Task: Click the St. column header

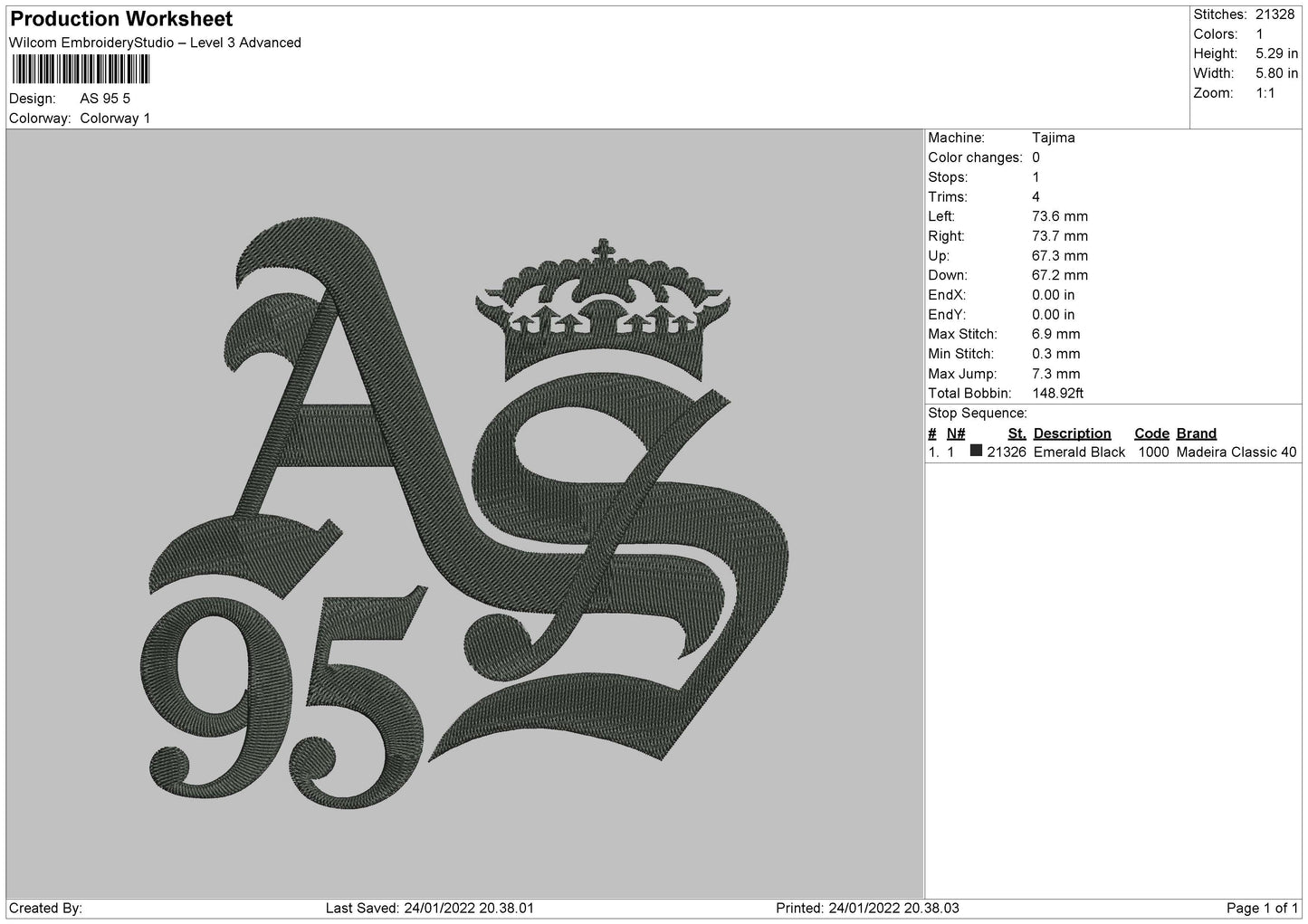Action: [x=1017, y=433]
